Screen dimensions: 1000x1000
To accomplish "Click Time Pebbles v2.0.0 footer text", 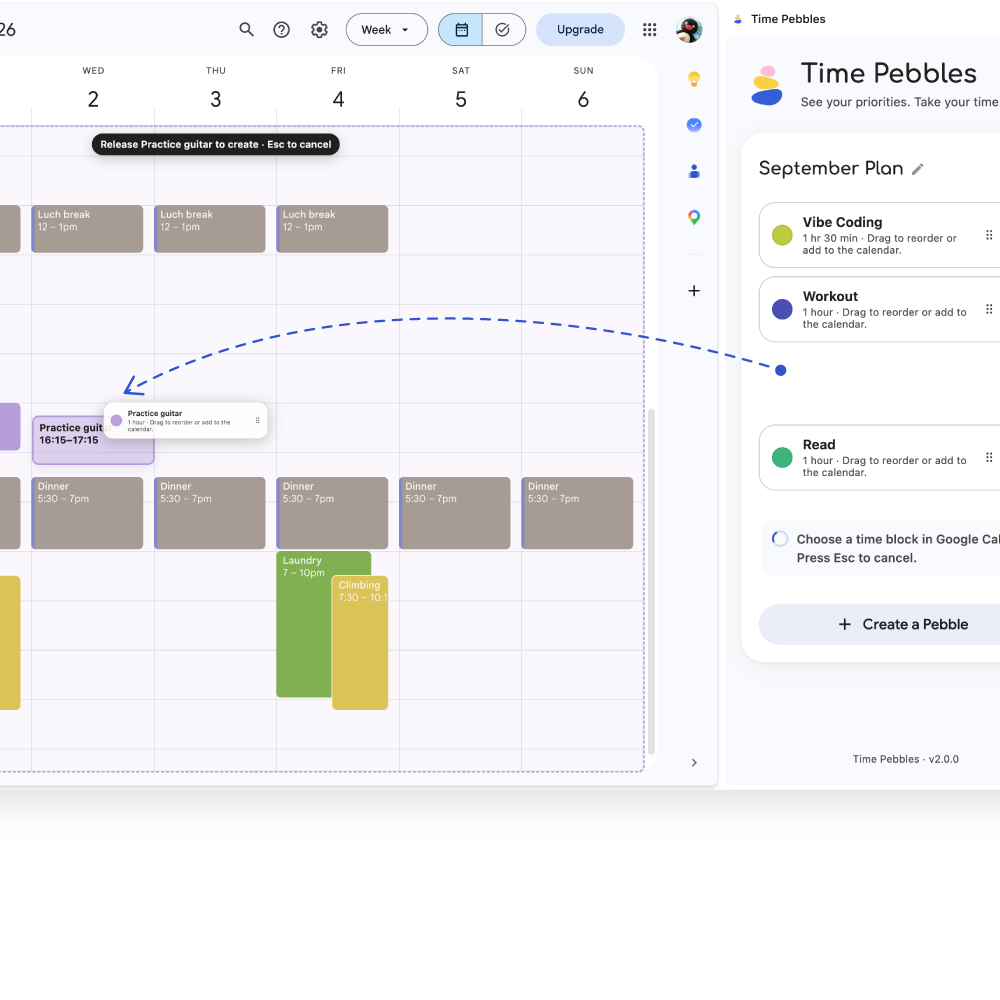I will pyautogui.click(x=905, y=759).
